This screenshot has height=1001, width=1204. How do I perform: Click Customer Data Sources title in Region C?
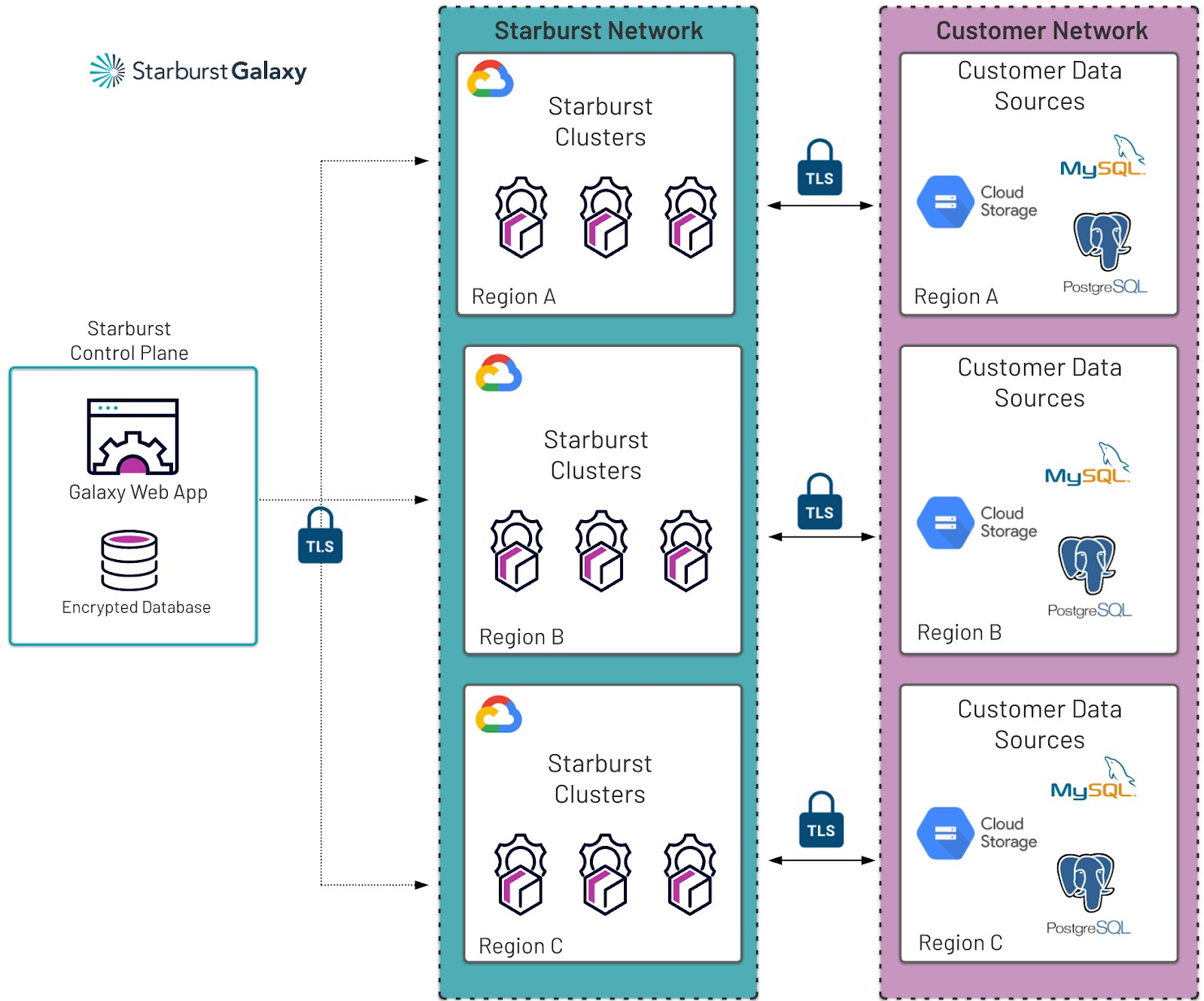coord(1040,724)
